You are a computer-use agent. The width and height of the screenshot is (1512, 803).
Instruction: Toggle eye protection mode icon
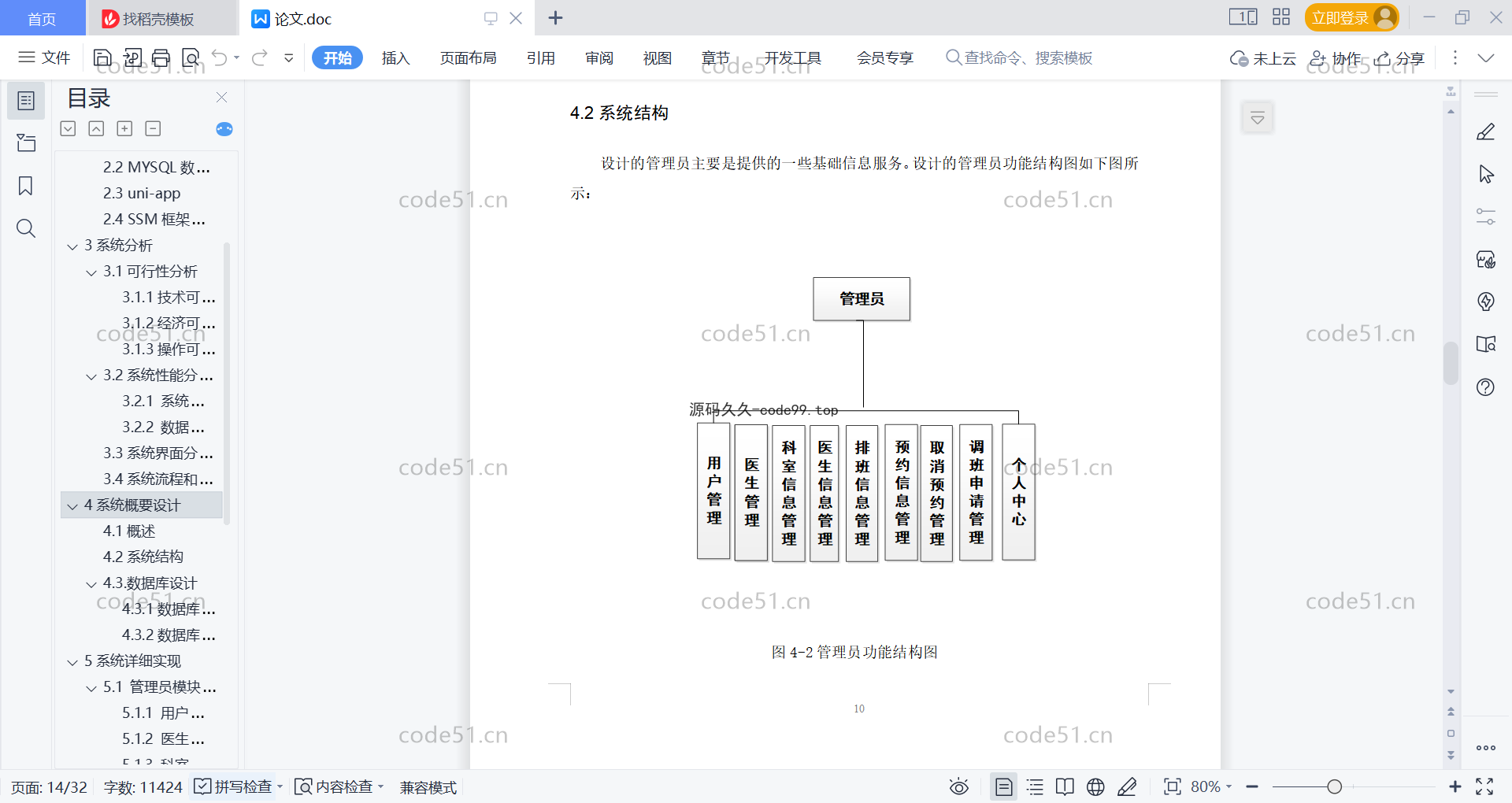click(x=958, y=786)
